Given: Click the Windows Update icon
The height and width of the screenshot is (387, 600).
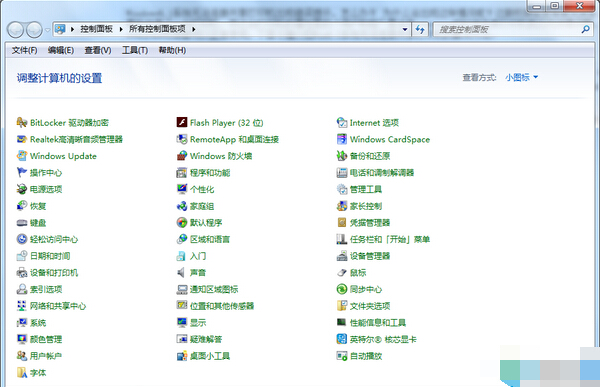Looking at the screenshot, I should 22,156.
